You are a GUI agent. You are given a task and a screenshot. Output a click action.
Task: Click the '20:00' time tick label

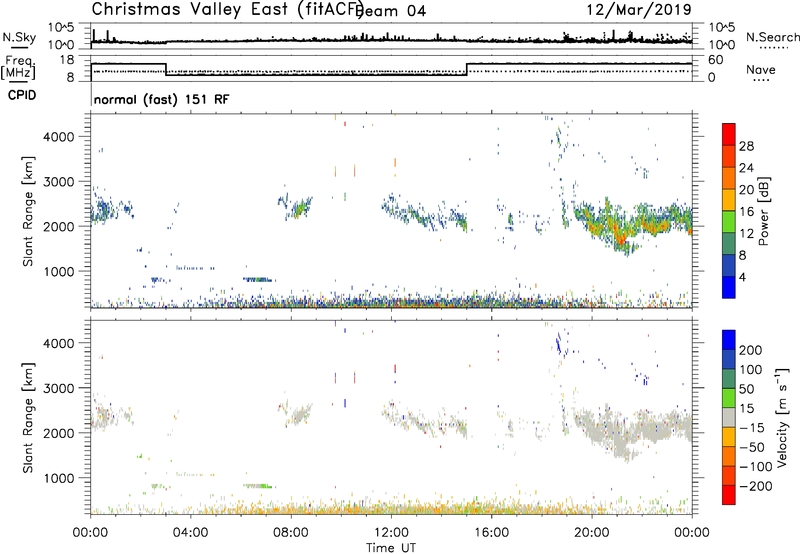coord(592,533)
